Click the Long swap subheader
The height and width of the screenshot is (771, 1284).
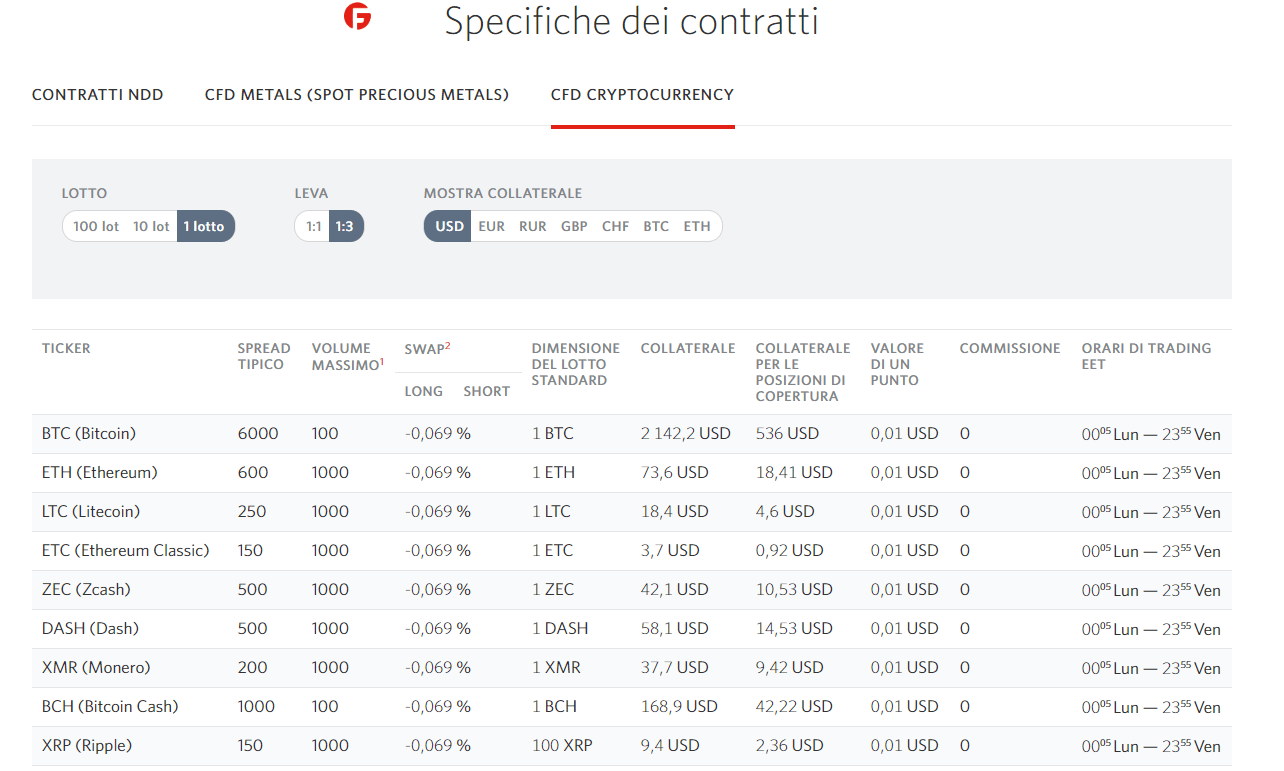(424, 391)
